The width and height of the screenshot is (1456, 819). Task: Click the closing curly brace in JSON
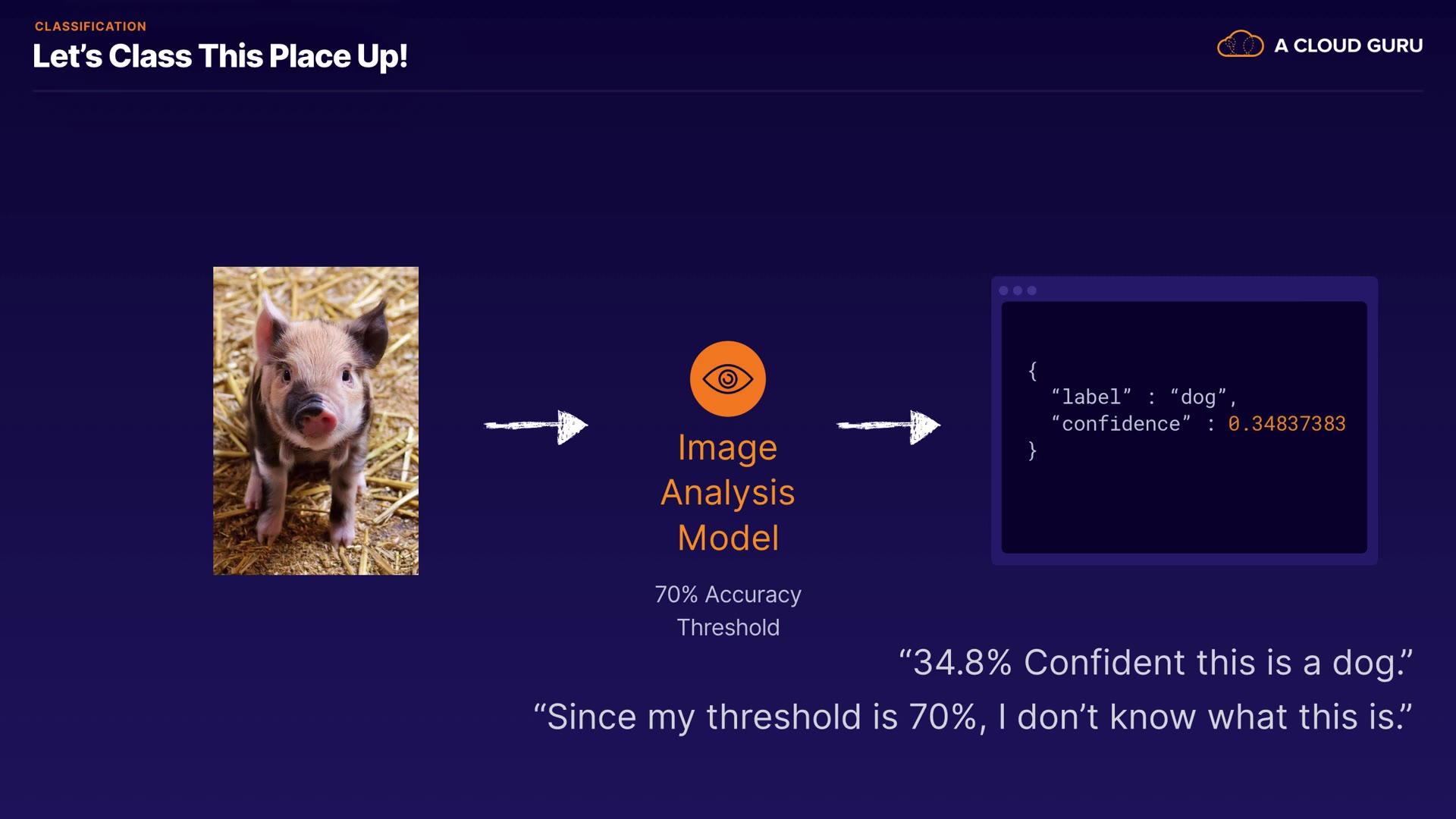(1032, 450)
